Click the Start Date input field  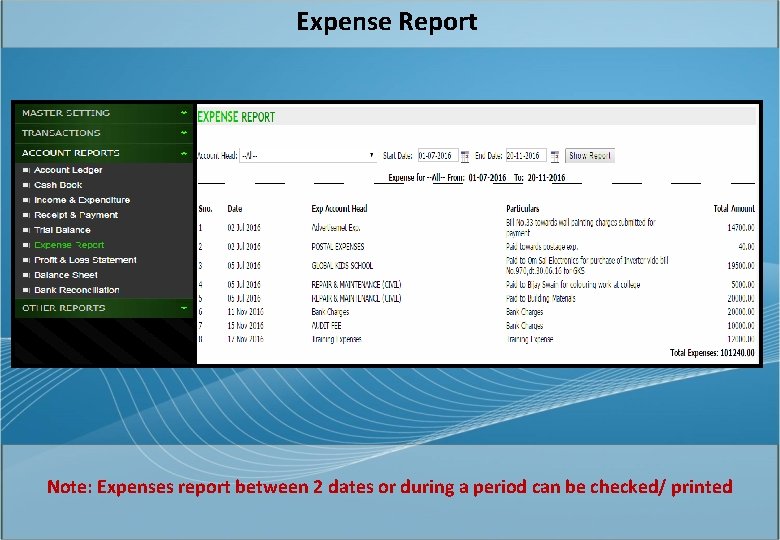(438, 156)
